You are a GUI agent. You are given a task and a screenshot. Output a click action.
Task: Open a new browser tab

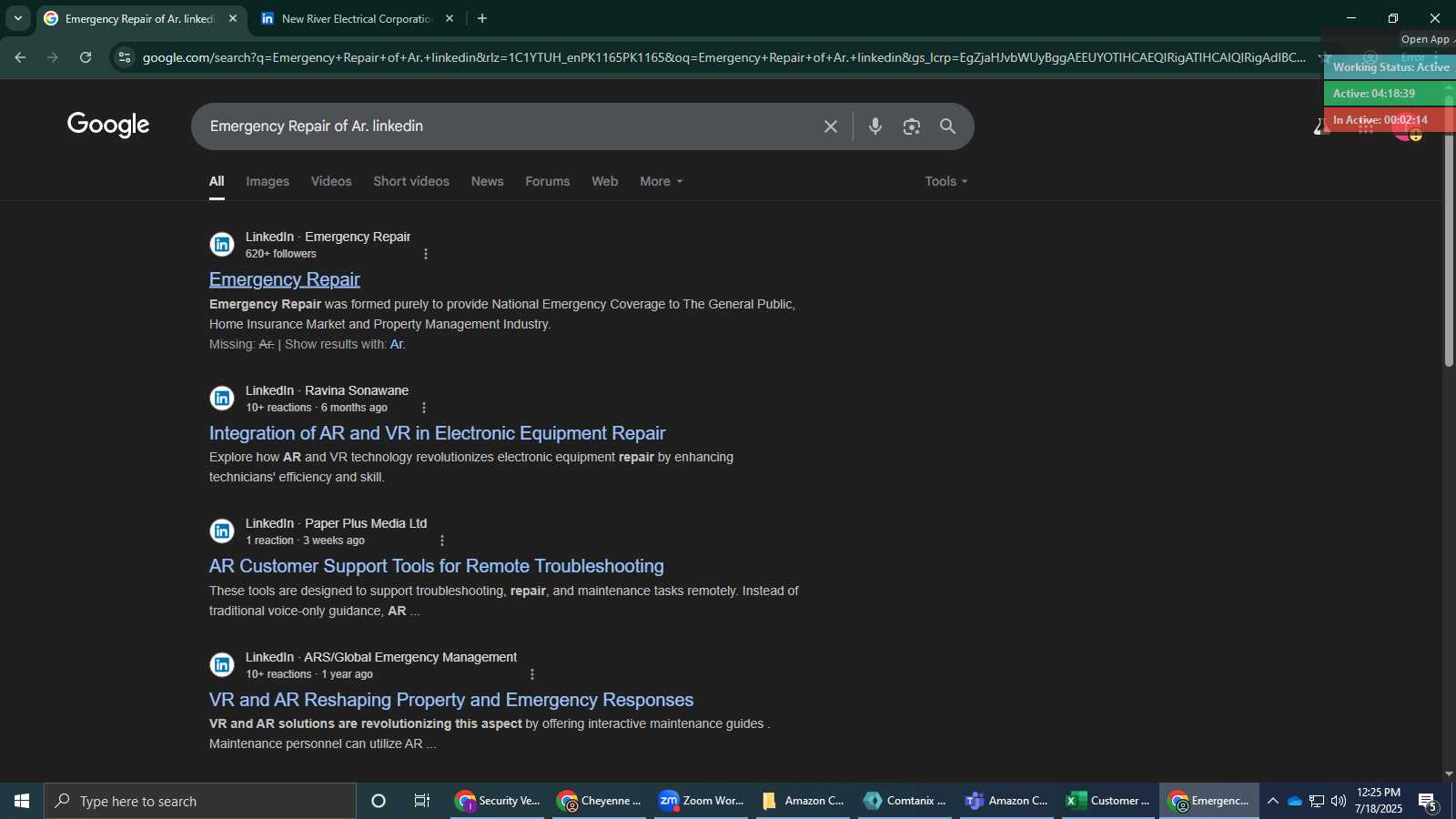pyautogui.click(x=482, y=18)
